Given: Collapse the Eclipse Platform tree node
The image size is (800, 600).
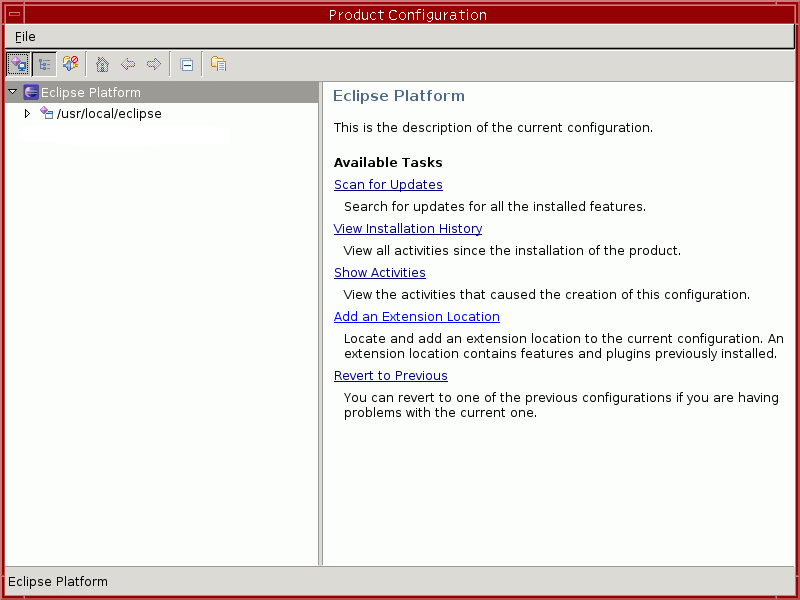Looking at the screenshot, I should click(x=12, y=92).
